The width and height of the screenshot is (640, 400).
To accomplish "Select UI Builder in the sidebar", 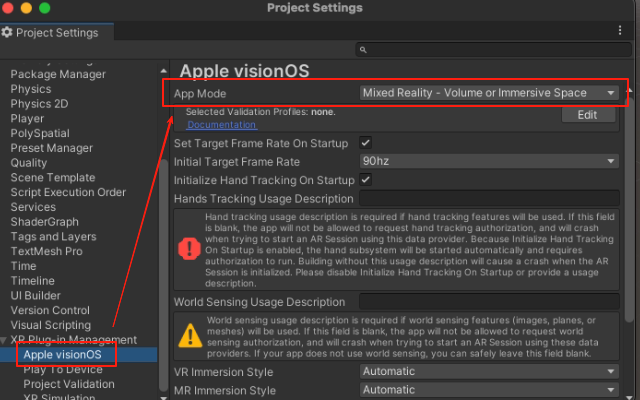I will pos(36,296).
